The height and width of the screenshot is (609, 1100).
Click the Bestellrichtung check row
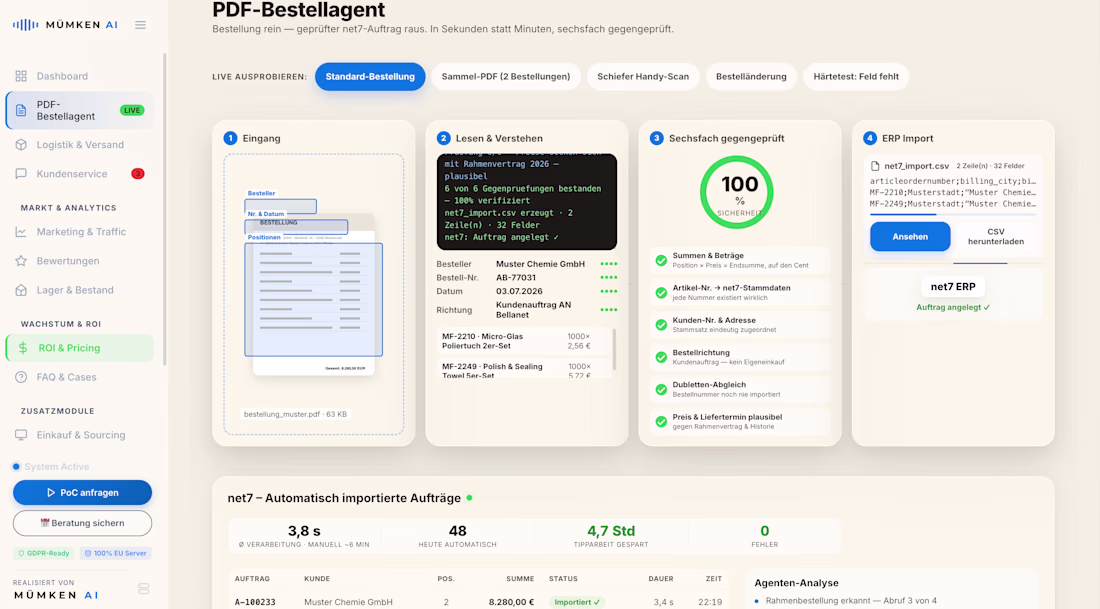point(739,357)
